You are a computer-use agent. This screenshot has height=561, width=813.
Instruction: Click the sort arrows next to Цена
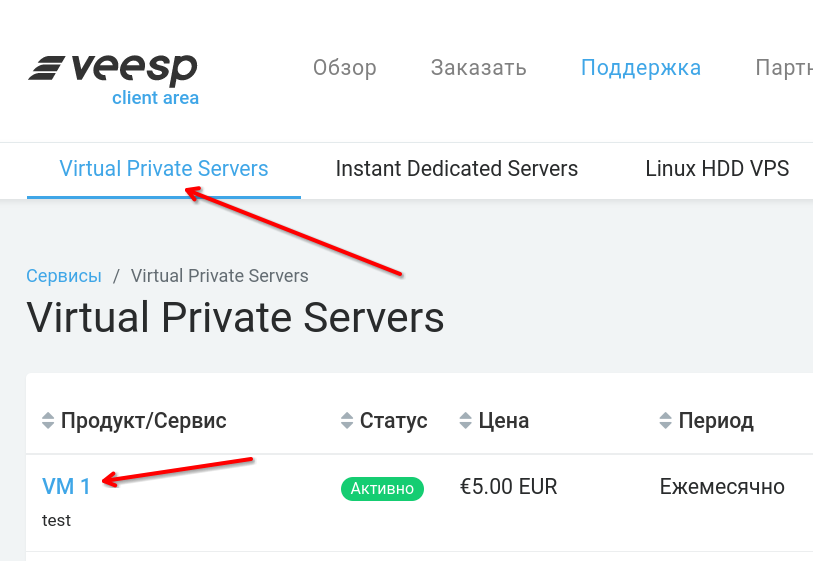pyautogui.click(x=465, y=421)
